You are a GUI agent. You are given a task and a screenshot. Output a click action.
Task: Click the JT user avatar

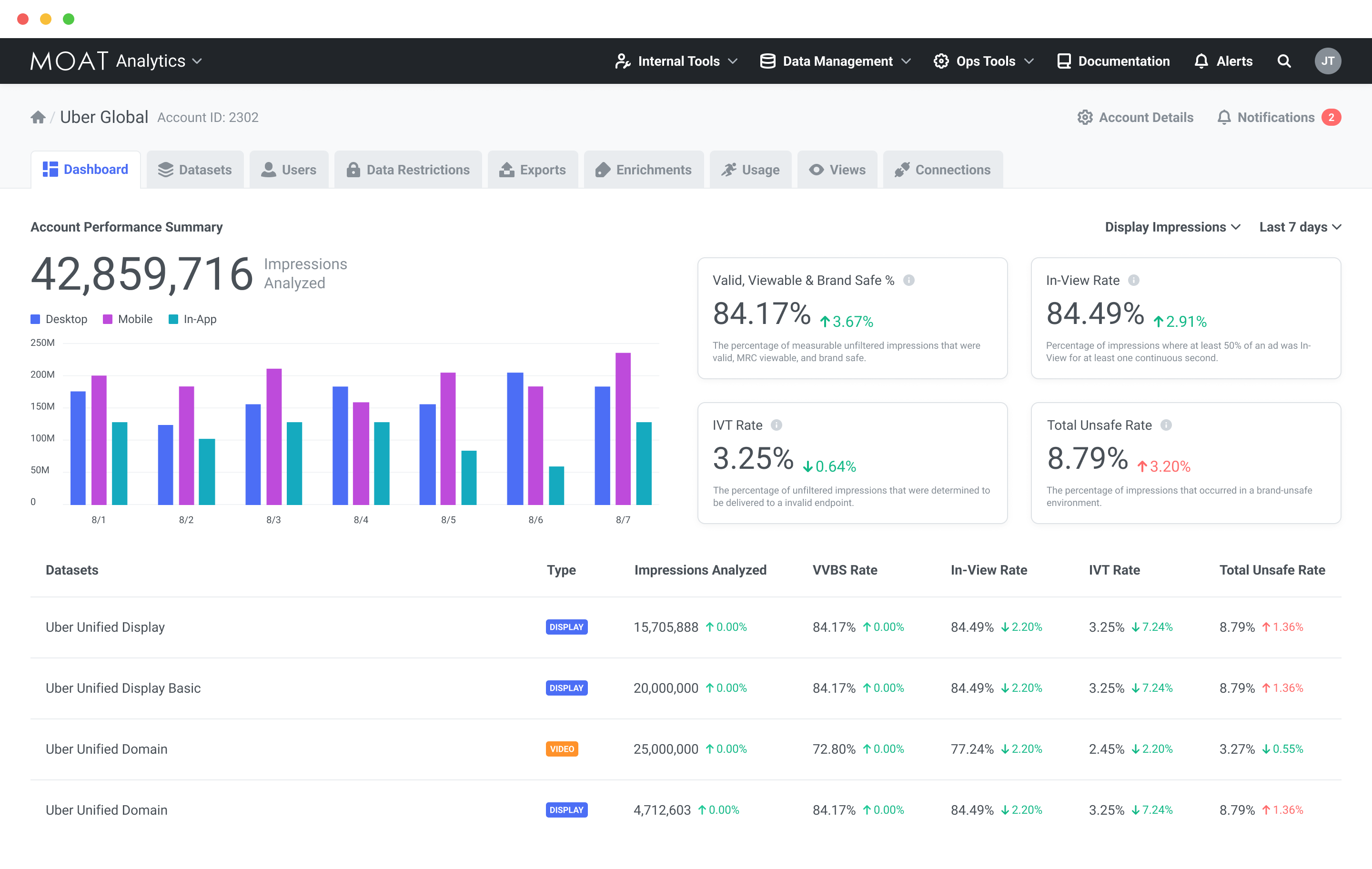[x=1328, y=61]
